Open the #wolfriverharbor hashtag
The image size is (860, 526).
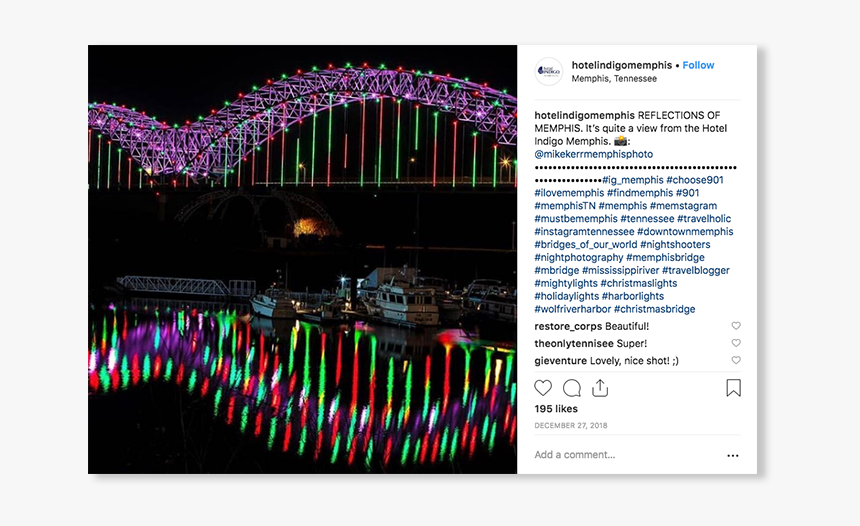pos(573,309)
